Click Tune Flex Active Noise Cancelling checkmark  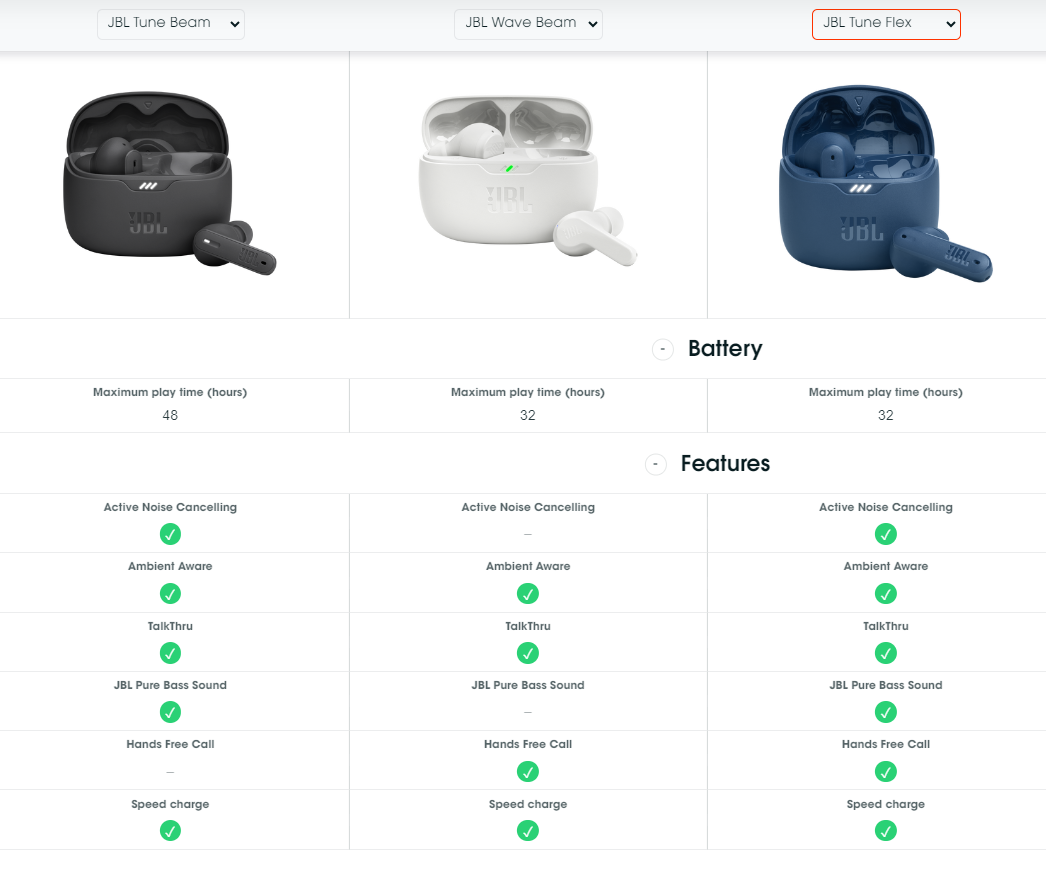886,534
